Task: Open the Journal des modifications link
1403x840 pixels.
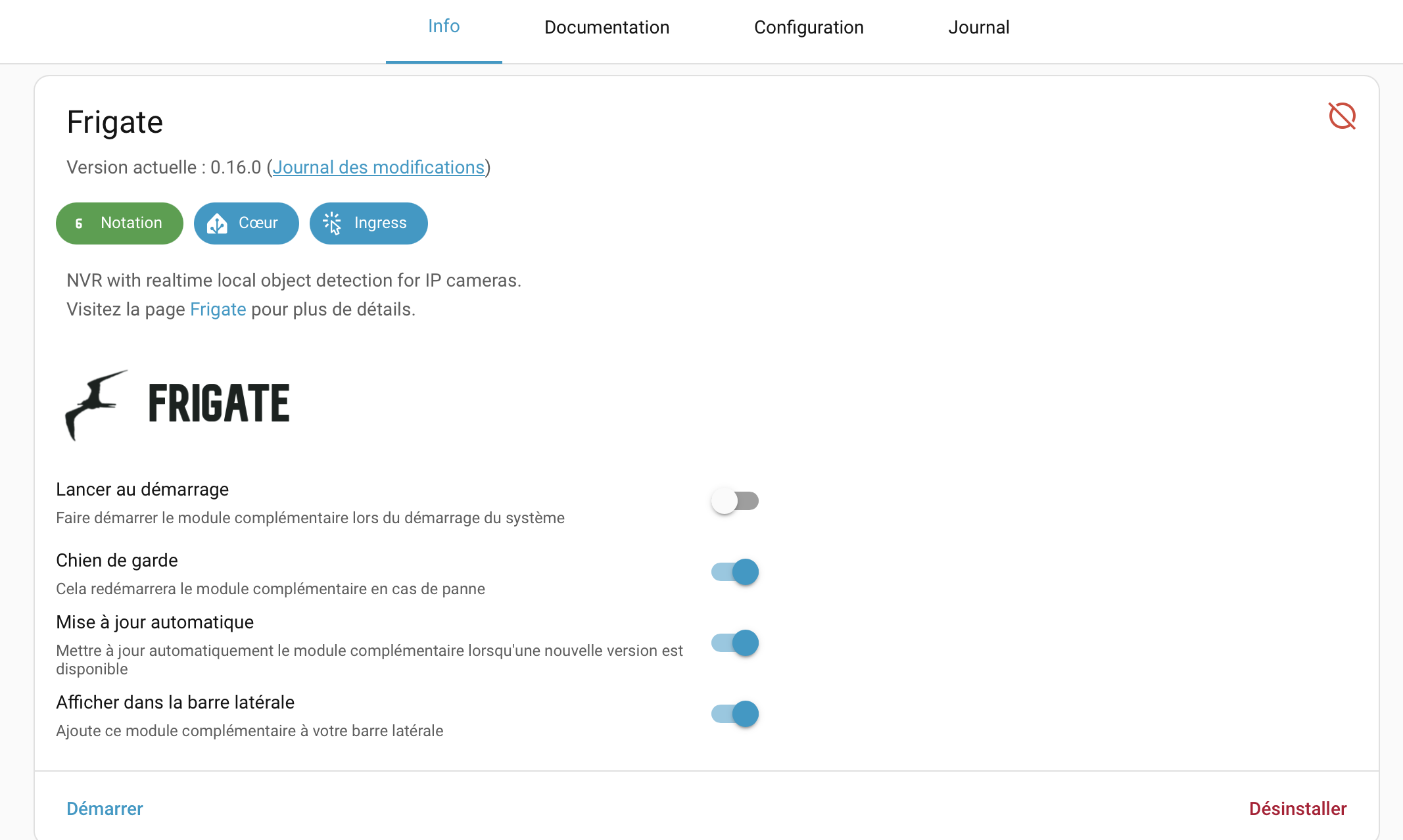Action: pyautogui.click(x=378, y=168)
